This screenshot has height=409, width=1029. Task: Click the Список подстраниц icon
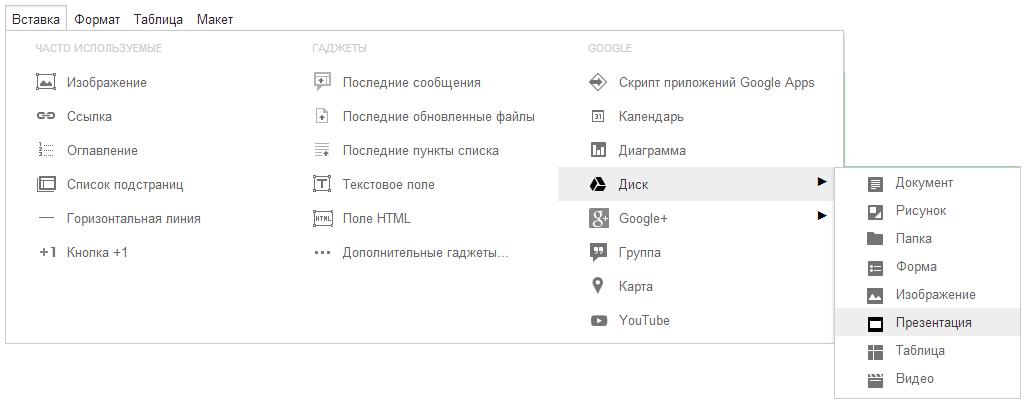46,184
